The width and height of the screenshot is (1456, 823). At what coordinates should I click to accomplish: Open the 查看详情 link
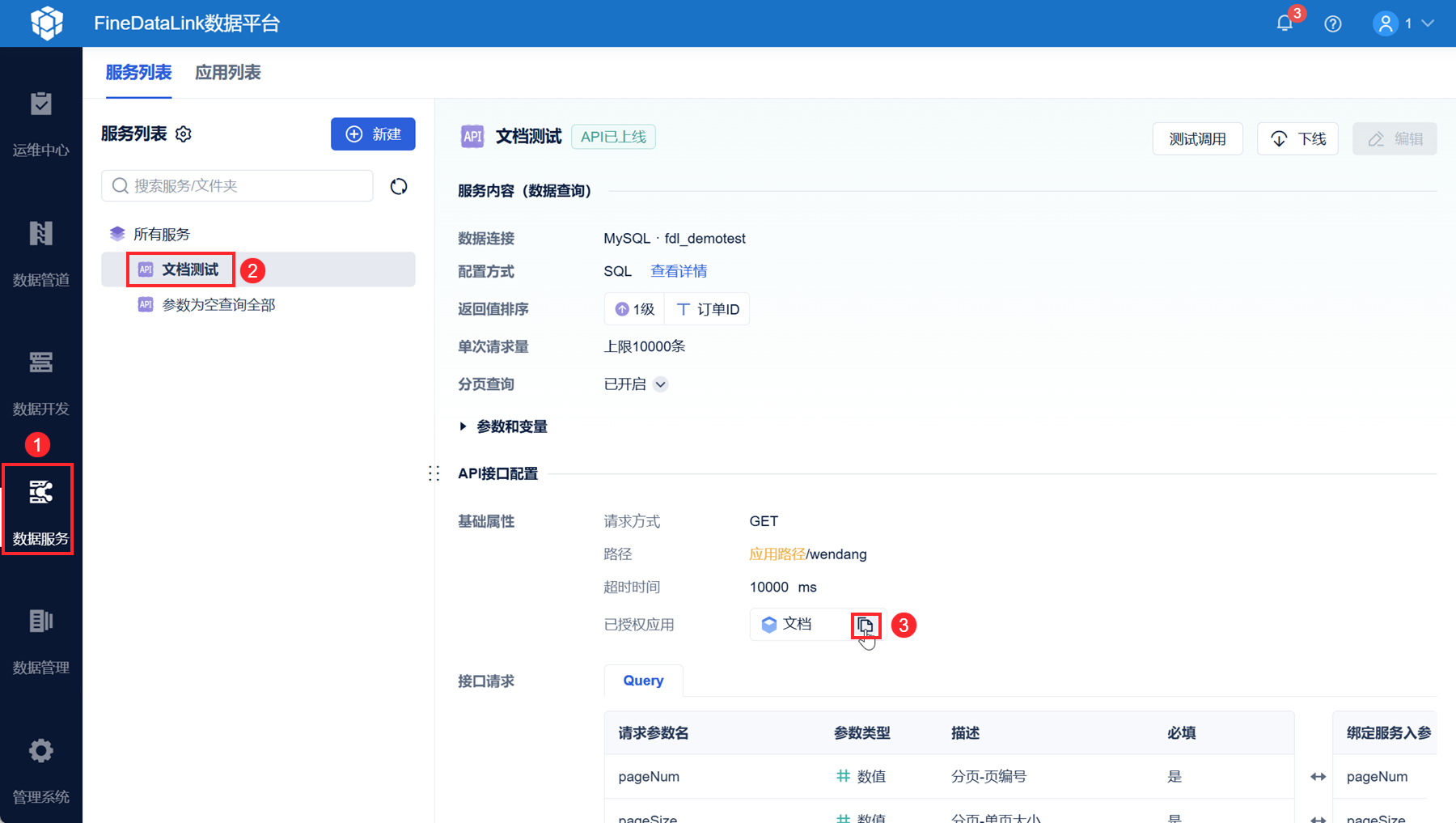(x=679, y=271)
